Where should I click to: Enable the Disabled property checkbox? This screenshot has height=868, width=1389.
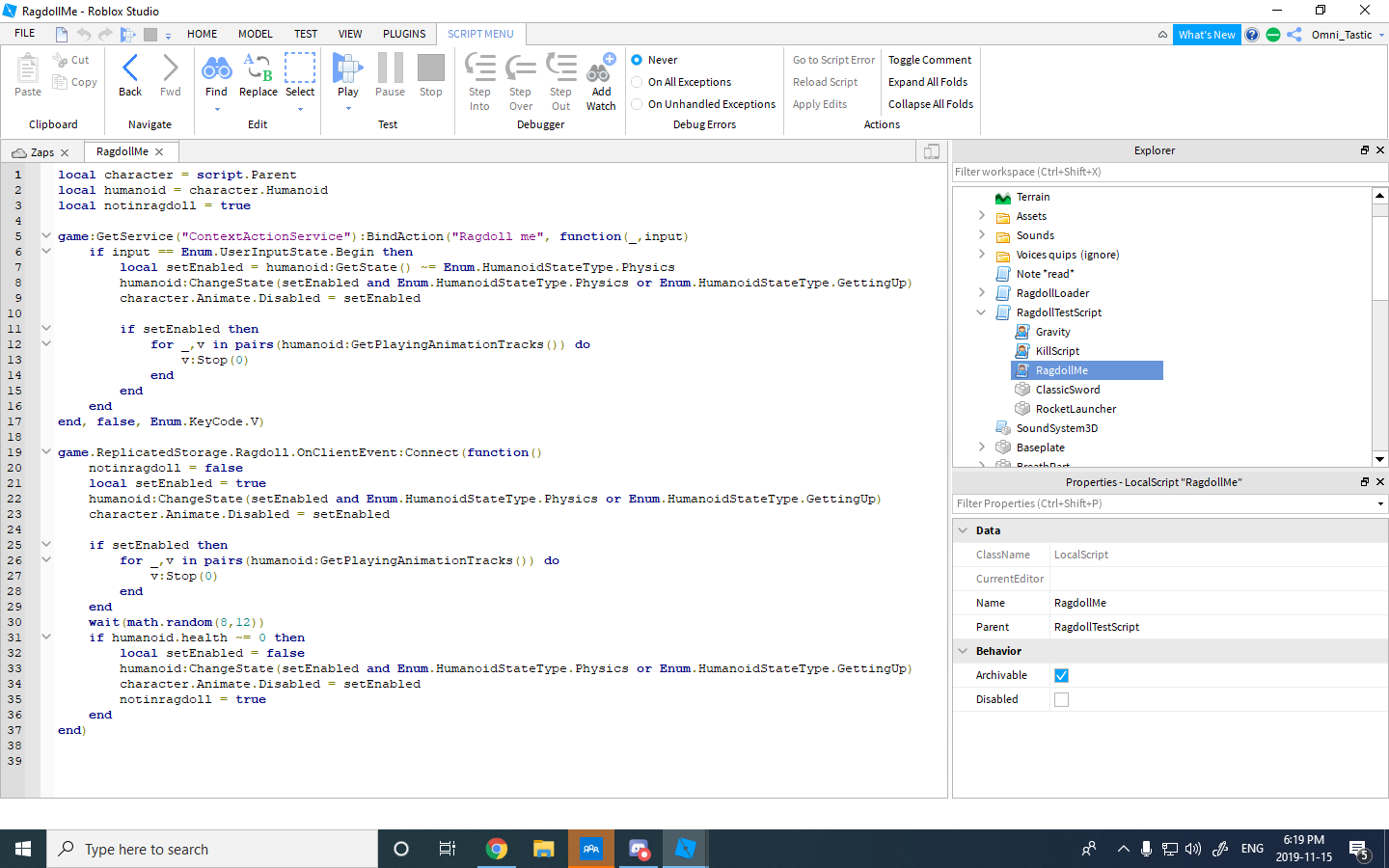(x=1061, y=699)
